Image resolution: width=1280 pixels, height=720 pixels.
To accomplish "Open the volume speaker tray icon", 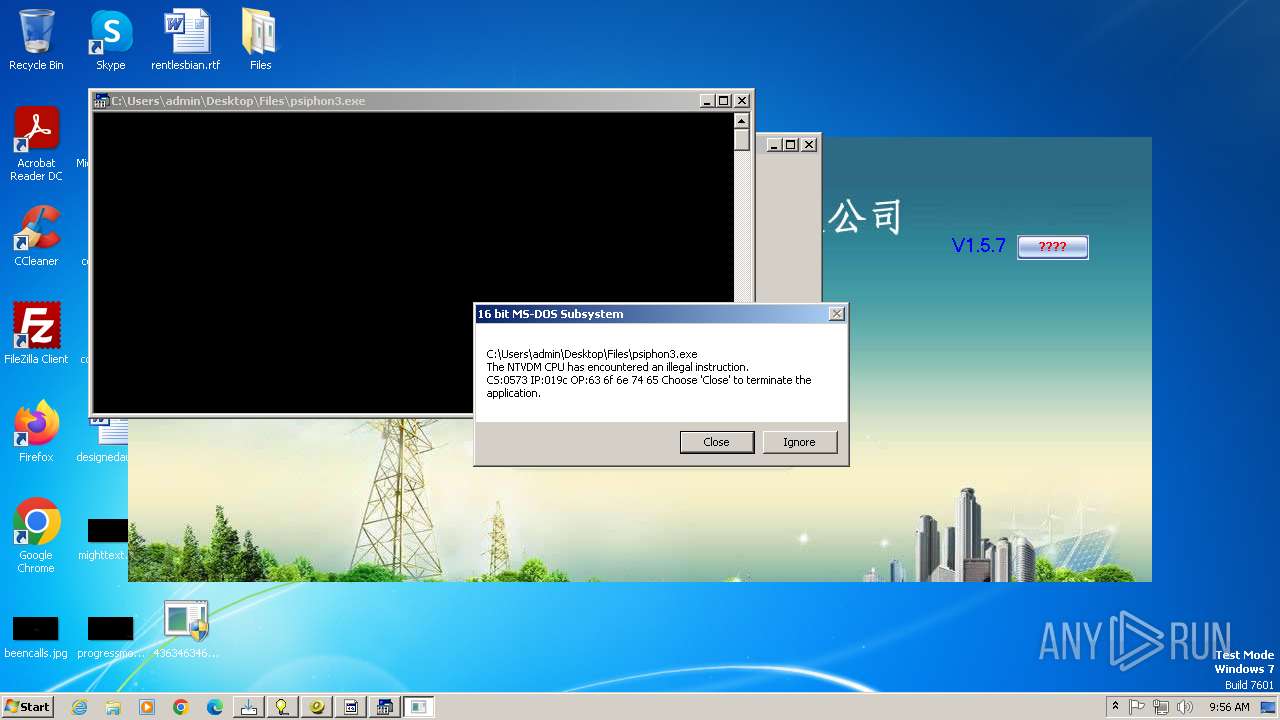I will point(1185,707).
